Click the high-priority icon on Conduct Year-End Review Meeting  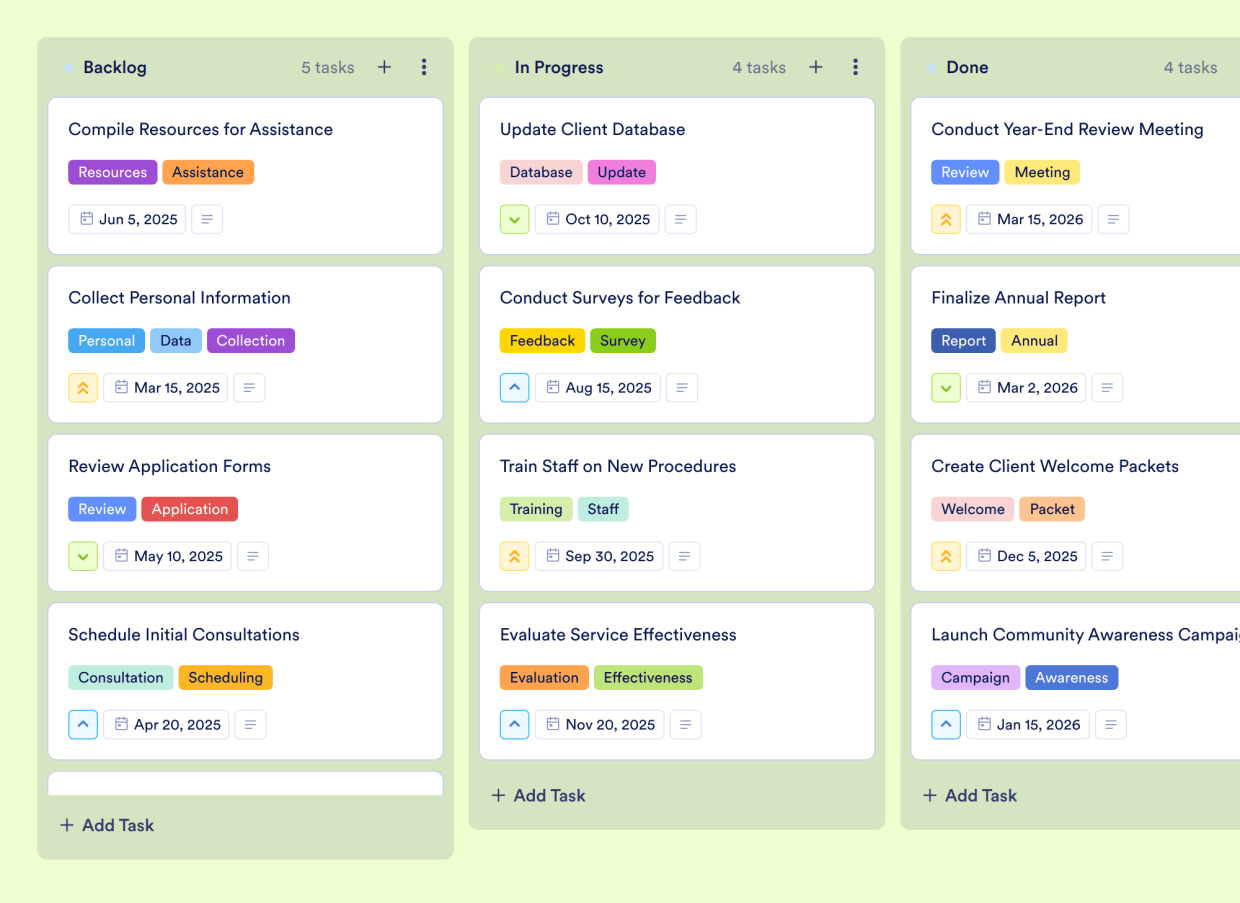[x=946, y=219]
